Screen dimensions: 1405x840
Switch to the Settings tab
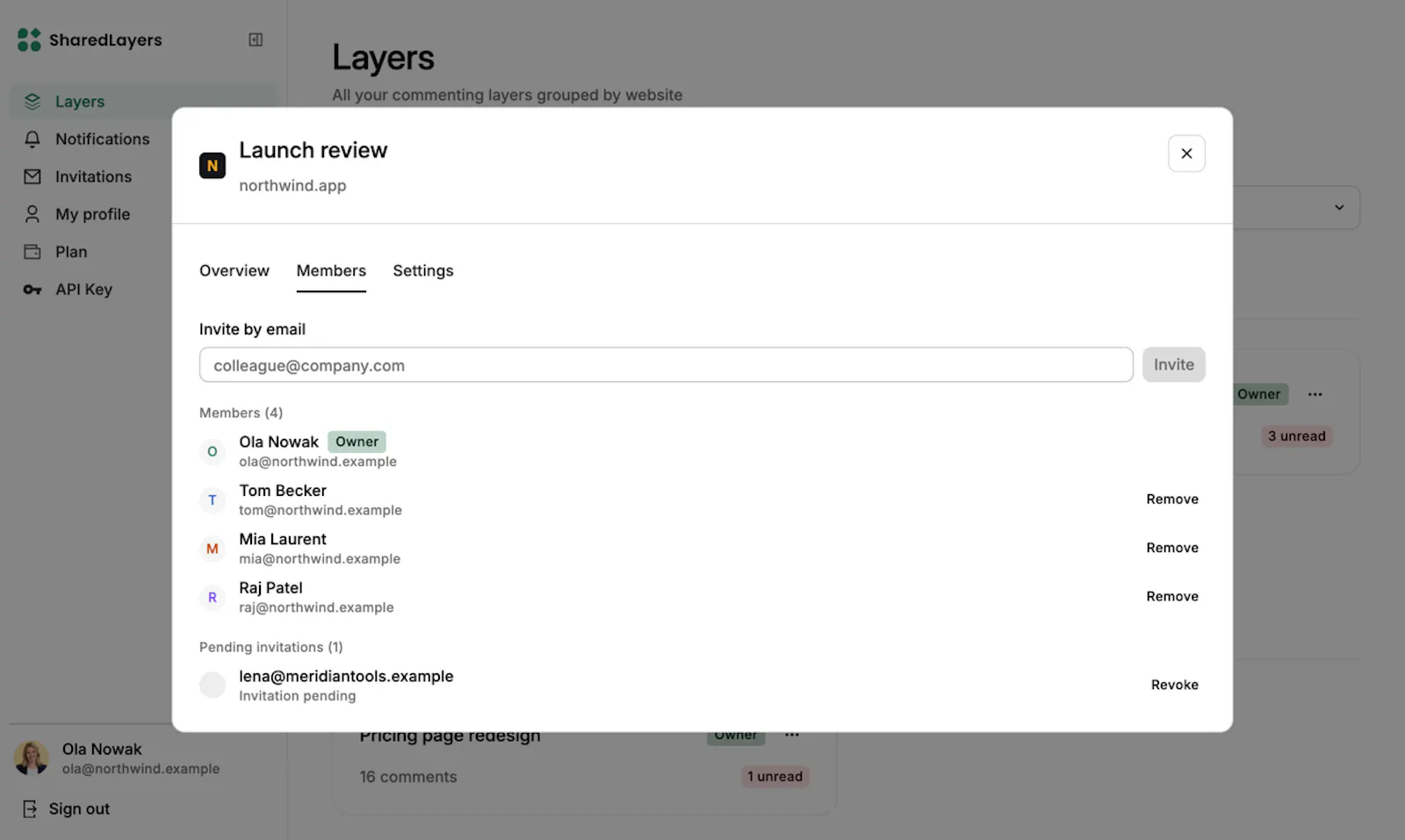[423, 270]
